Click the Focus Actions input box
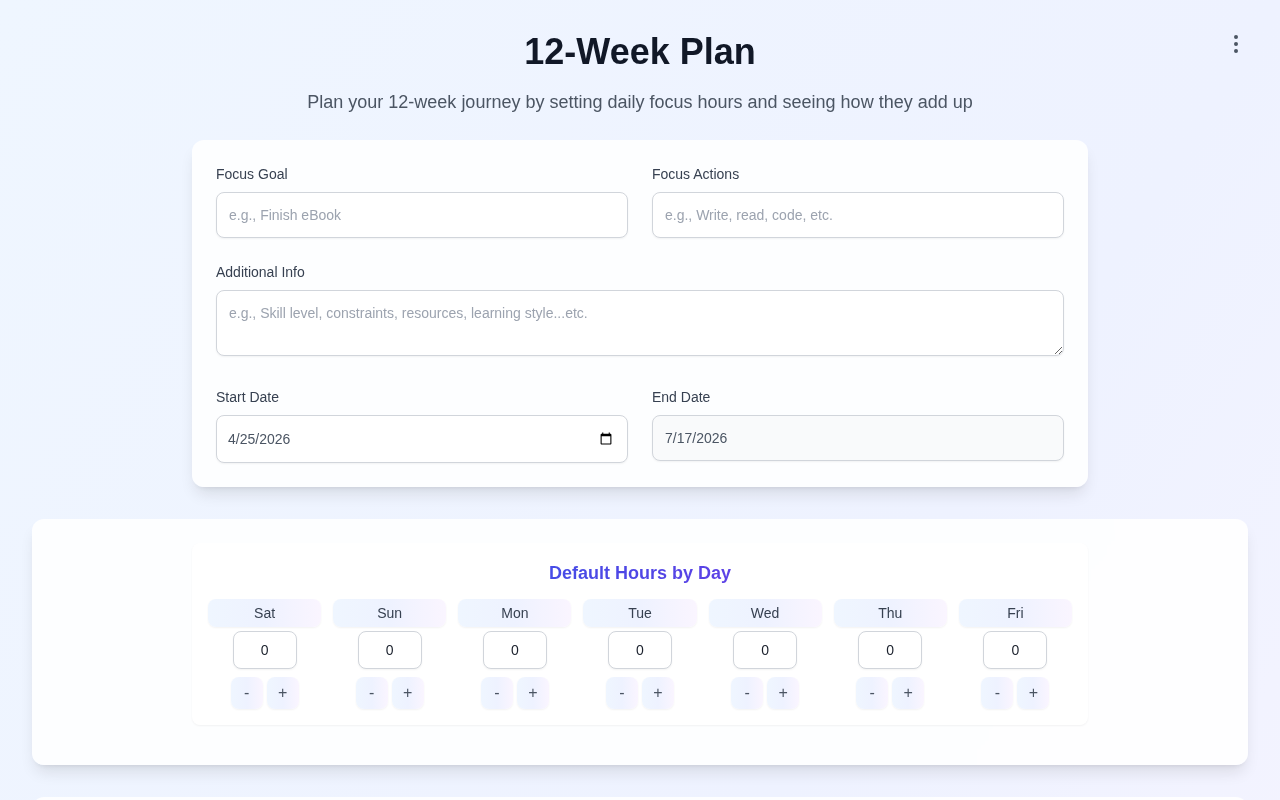 tap(858, 215)
